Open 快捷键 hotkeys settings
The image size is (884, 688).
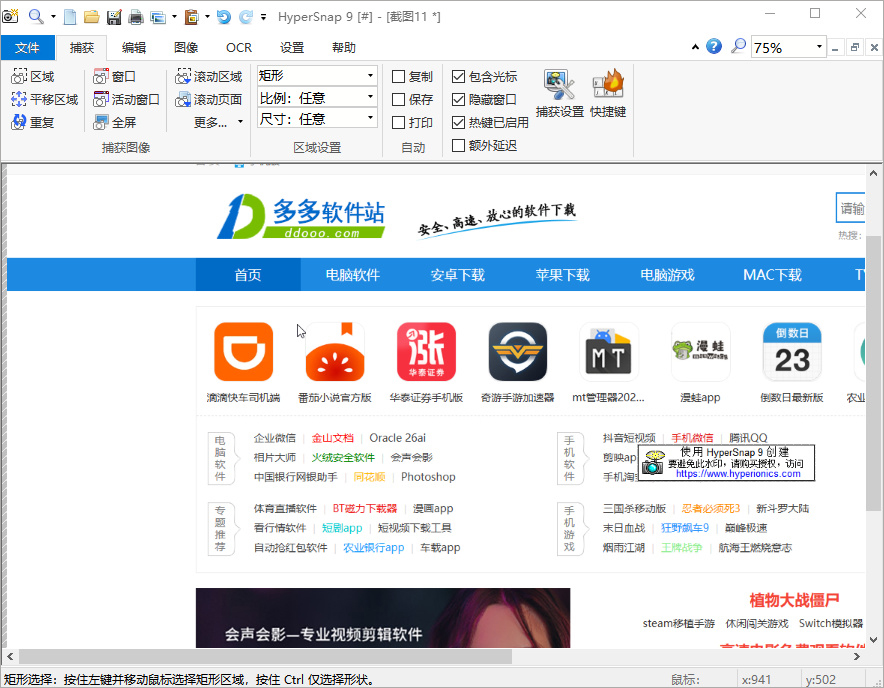[x=608, y=93]
